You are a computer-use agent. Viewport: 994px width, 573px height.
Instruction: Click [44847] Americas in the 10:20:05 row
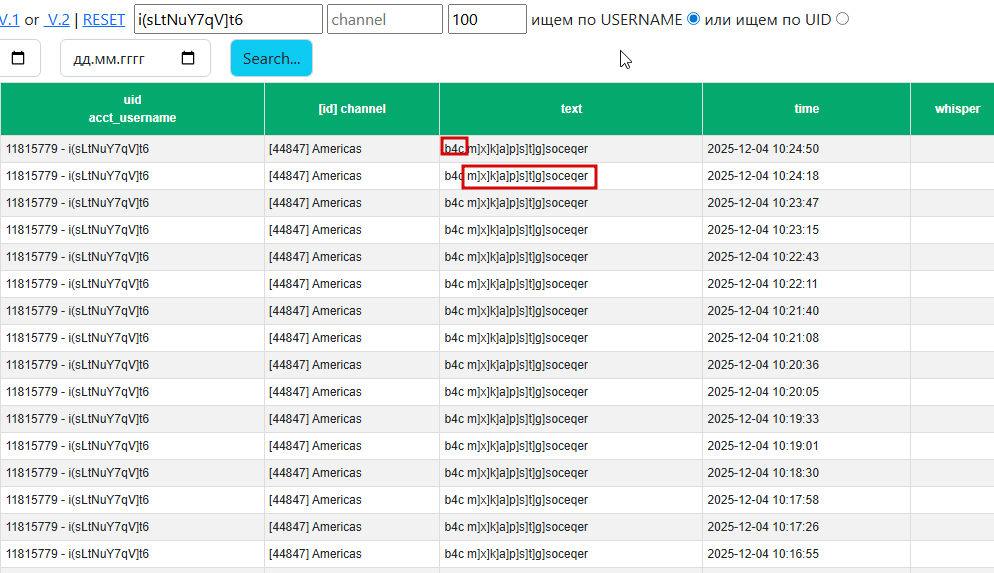315,392
